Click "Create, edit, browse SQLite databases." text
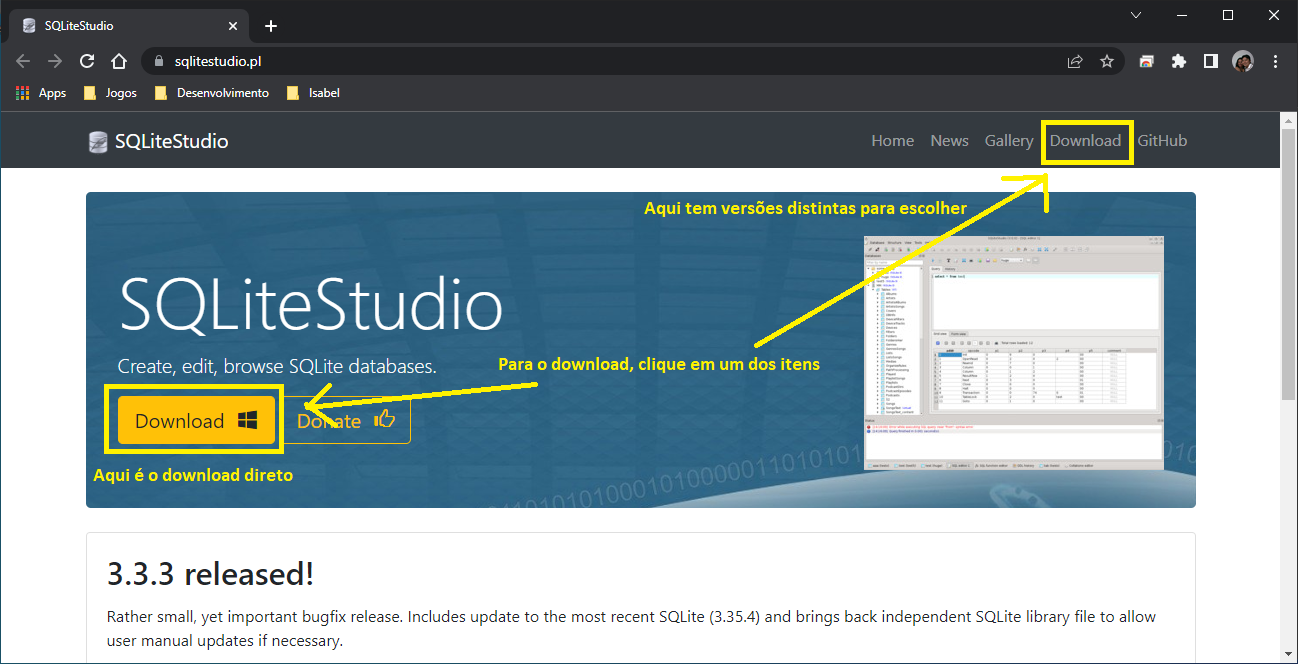The image size is (1298, 664). 277,366
